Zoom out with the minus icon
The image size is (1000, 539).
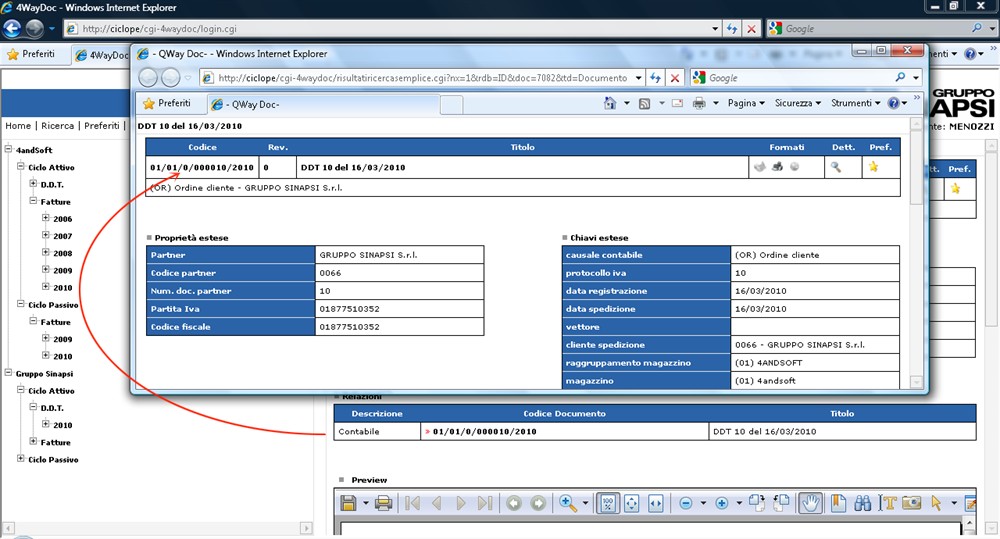686,503
